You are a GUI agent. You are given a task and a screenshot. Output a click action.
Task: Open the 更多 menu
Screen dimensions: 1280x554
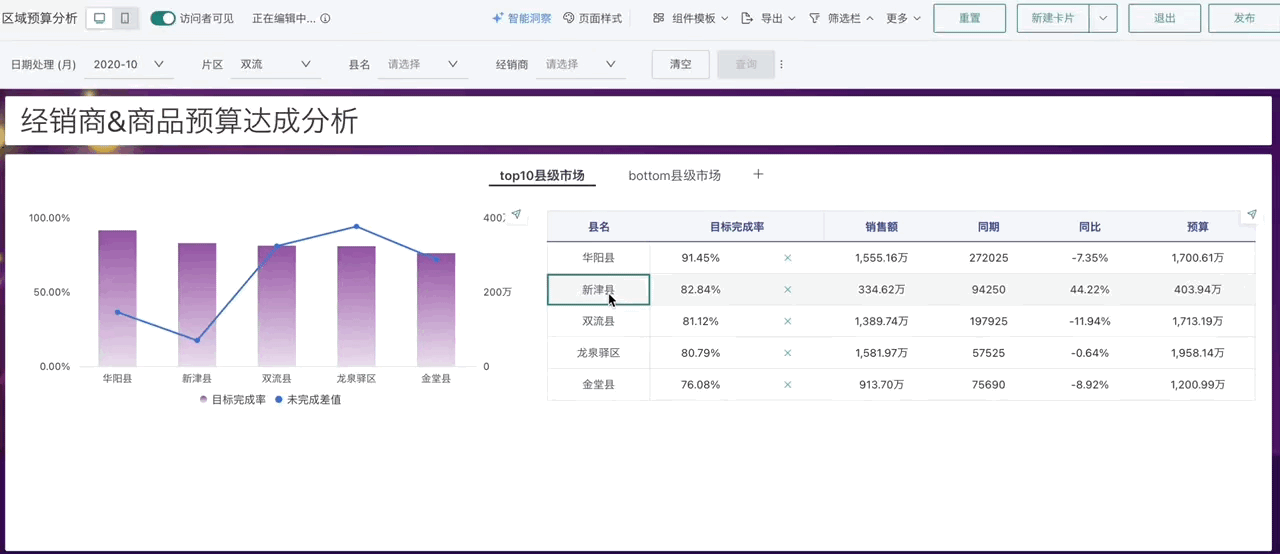[x=903, y=18]
